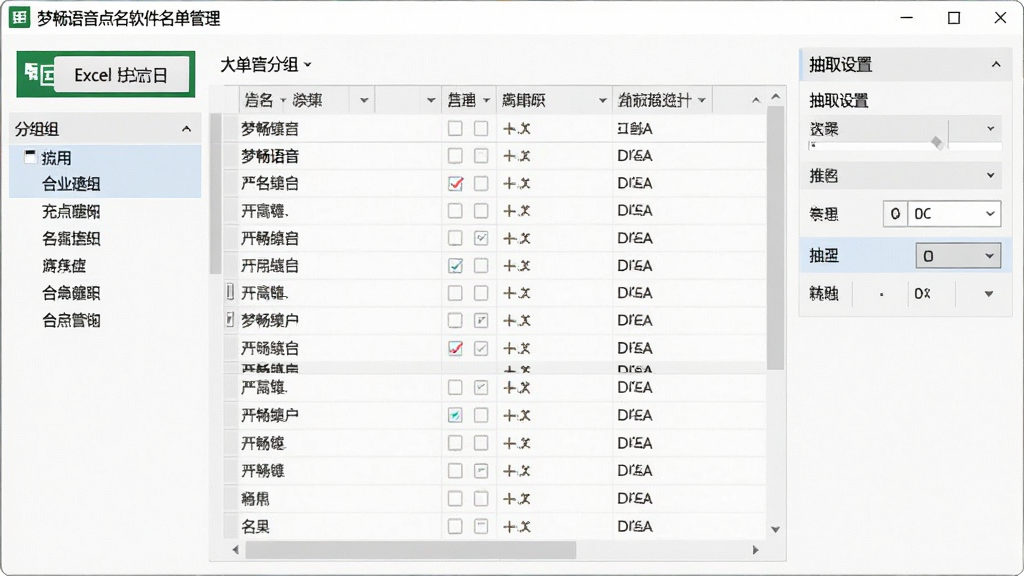This screenshot has height=576, width=1024.
Task: Click the horizontal scrollbar right arrow under table
Action: pos(755,550)
